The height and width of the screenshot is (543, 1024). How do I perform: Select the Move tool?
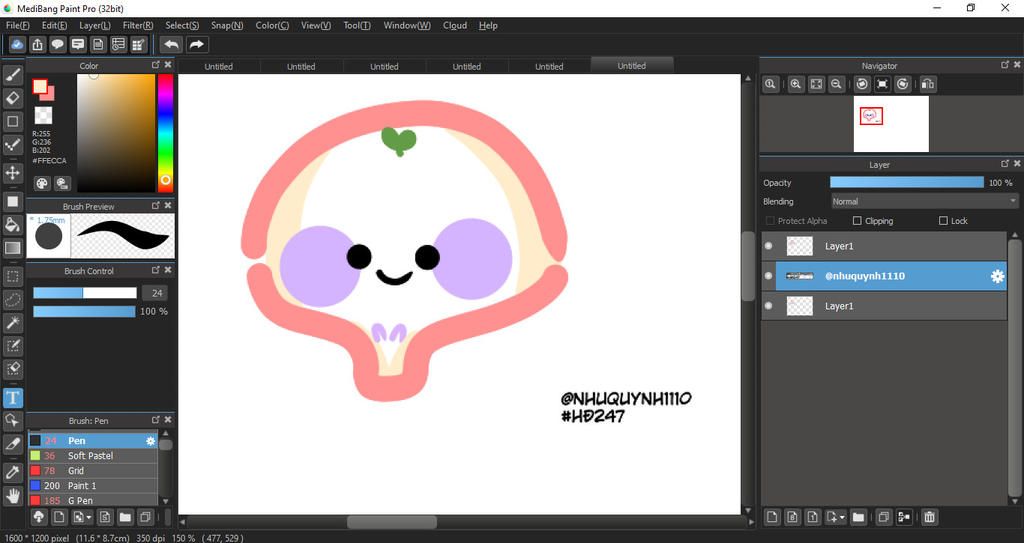coord(13,173)
